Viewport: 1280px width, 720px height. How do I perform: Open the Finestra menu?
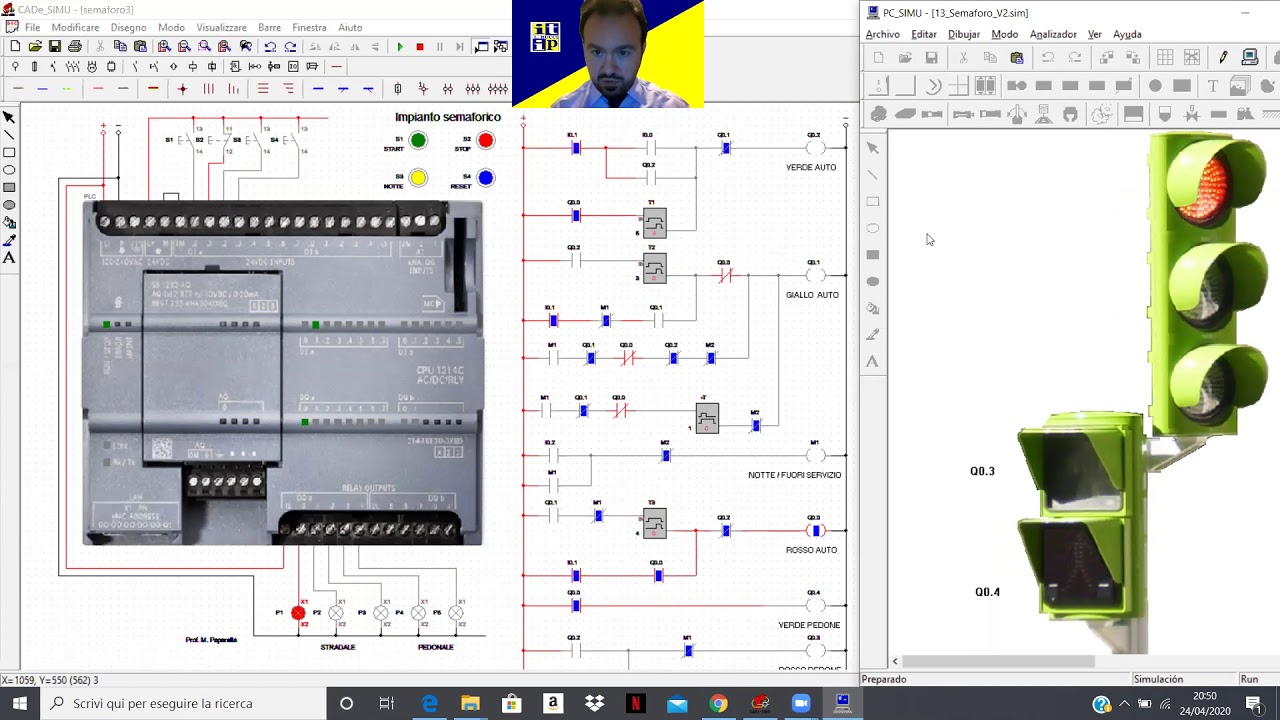[x=309, y=28]
